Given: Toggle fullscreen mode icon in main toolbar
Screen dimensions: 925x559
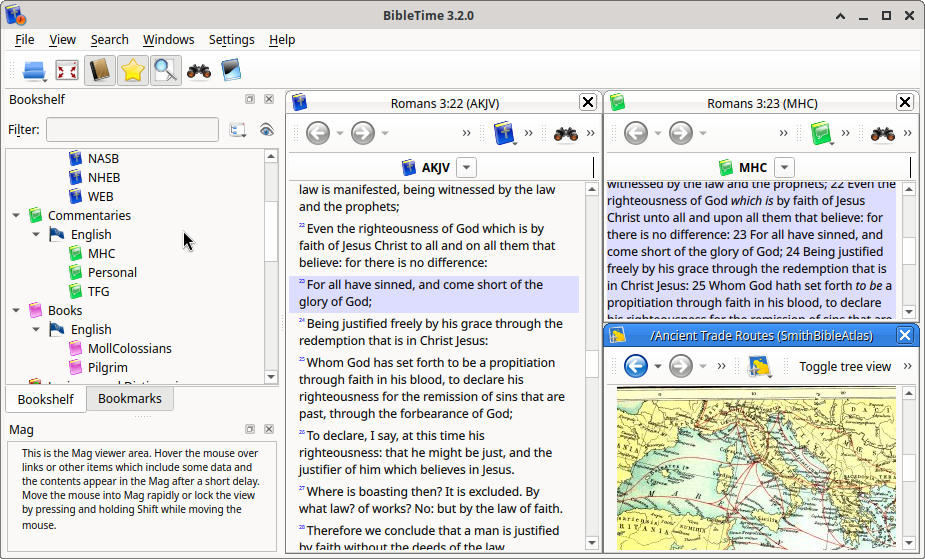Looking at the screenshot, I should (x=67, y=71).
